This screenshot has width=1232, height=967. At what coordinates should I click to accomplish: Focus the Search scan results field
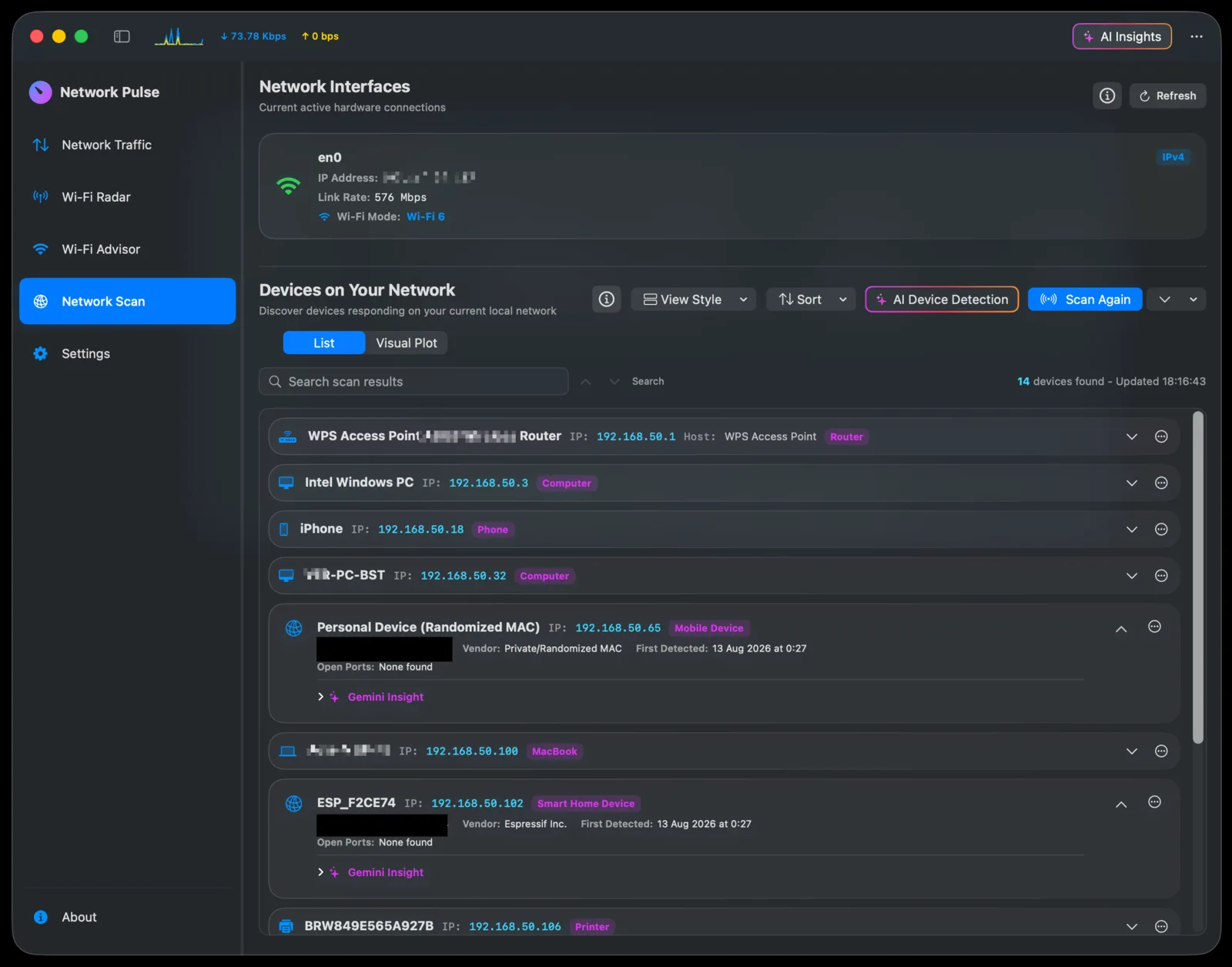[x=413, y=381]
